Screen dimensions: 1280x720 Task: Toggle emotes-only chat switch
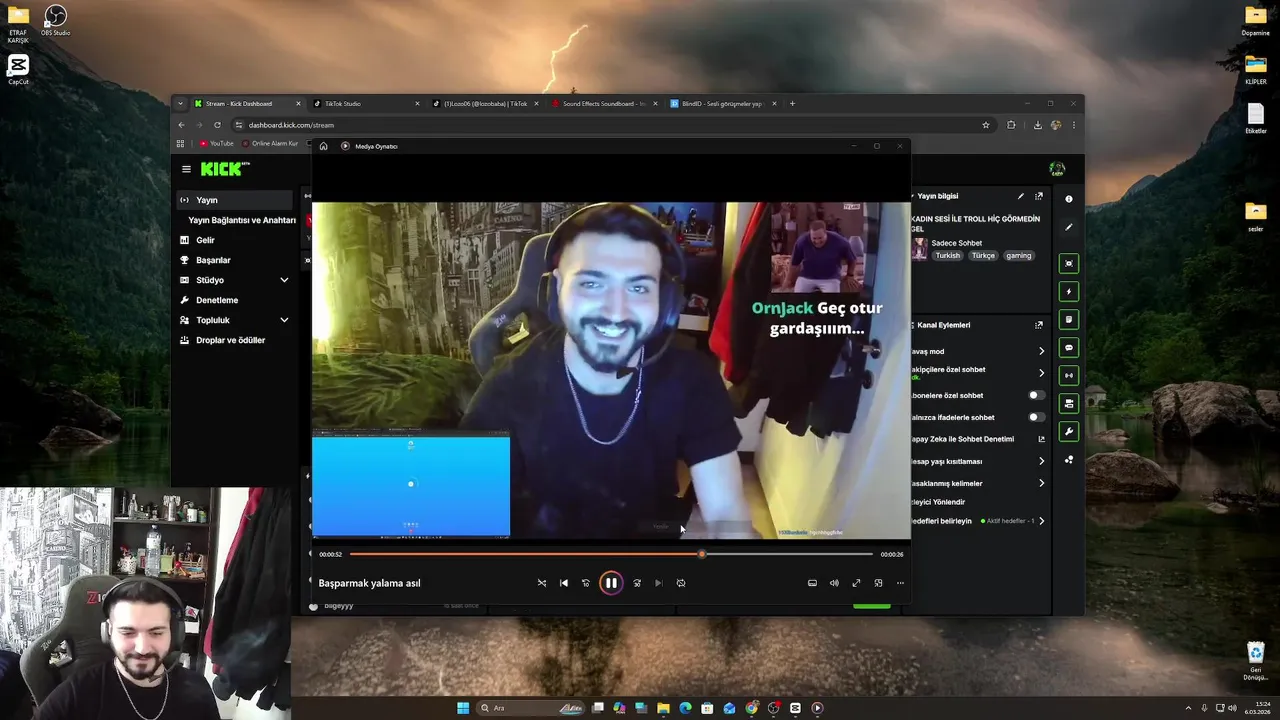click(x=1036, y=417)
